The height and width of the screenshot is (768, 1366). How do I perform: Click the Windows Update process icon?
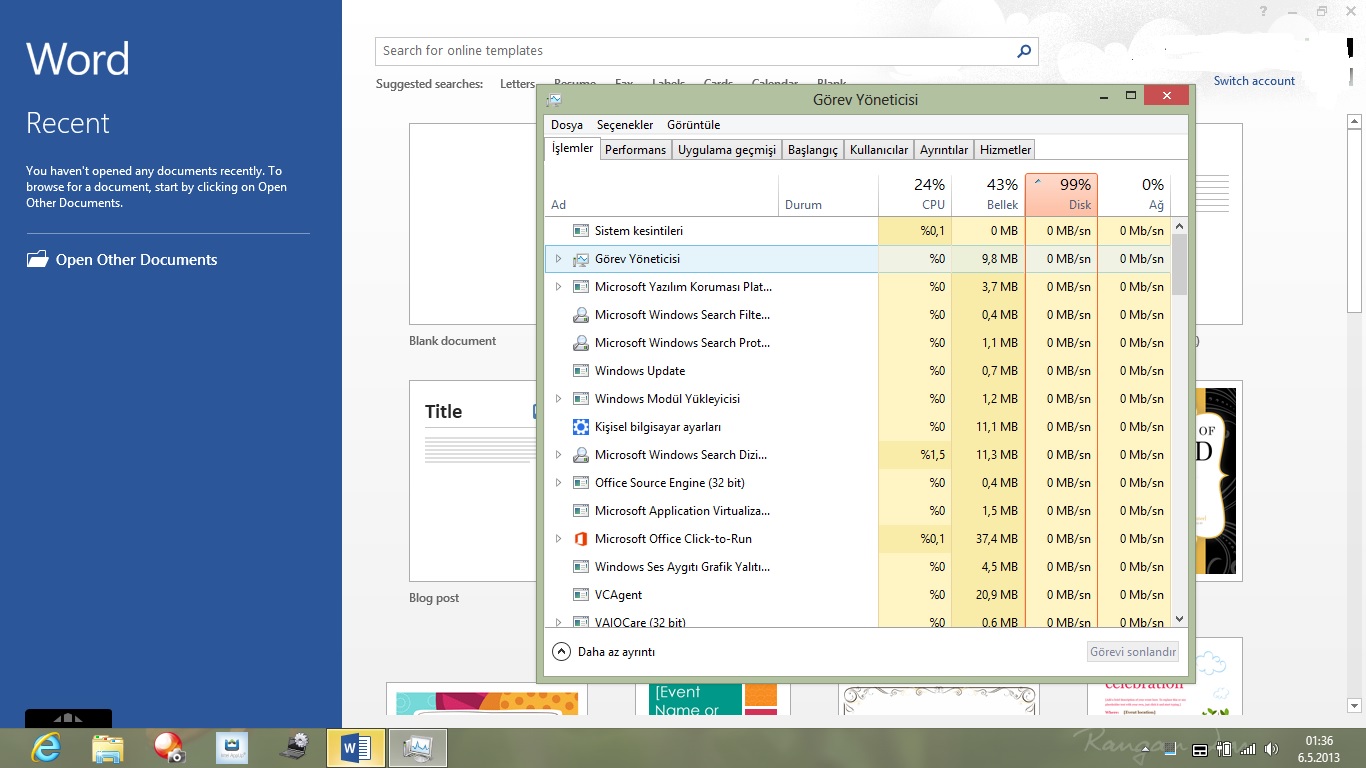[580, 371]
